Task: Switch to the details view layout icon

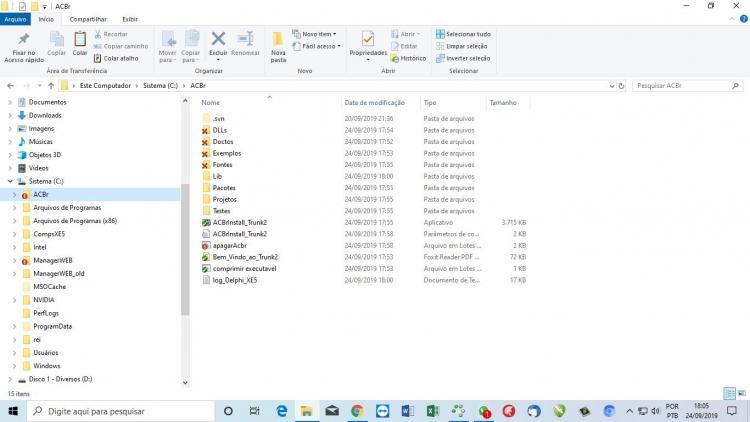Action: point(729,393)
